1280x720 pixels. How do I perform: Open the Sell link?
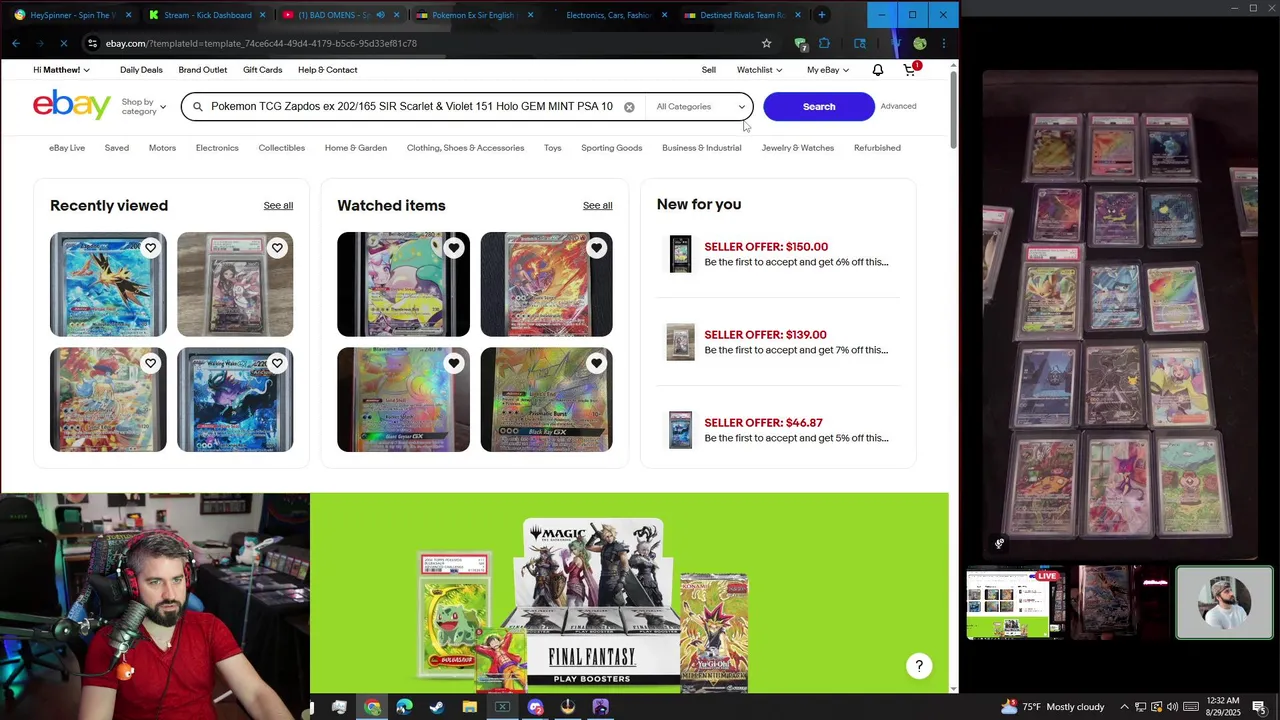708,70
